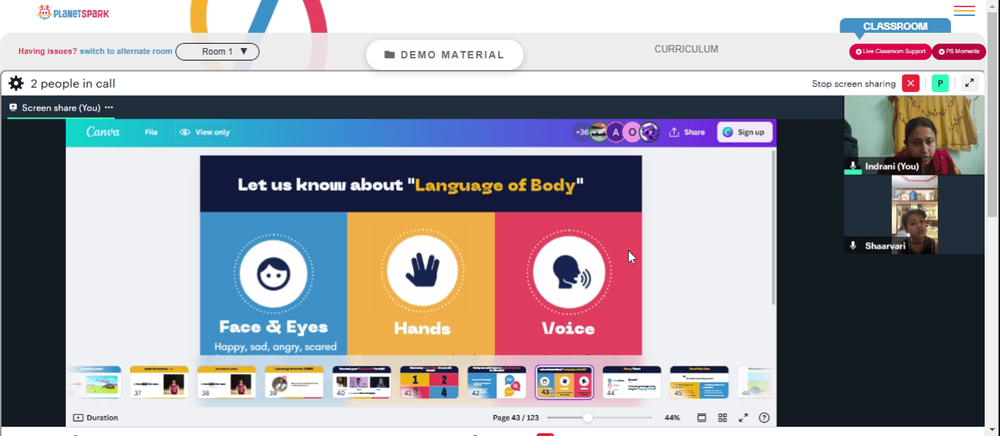Screen dimensions: 1000x436
Task: Click switch to alternate room link
Action: pos(126,51)
